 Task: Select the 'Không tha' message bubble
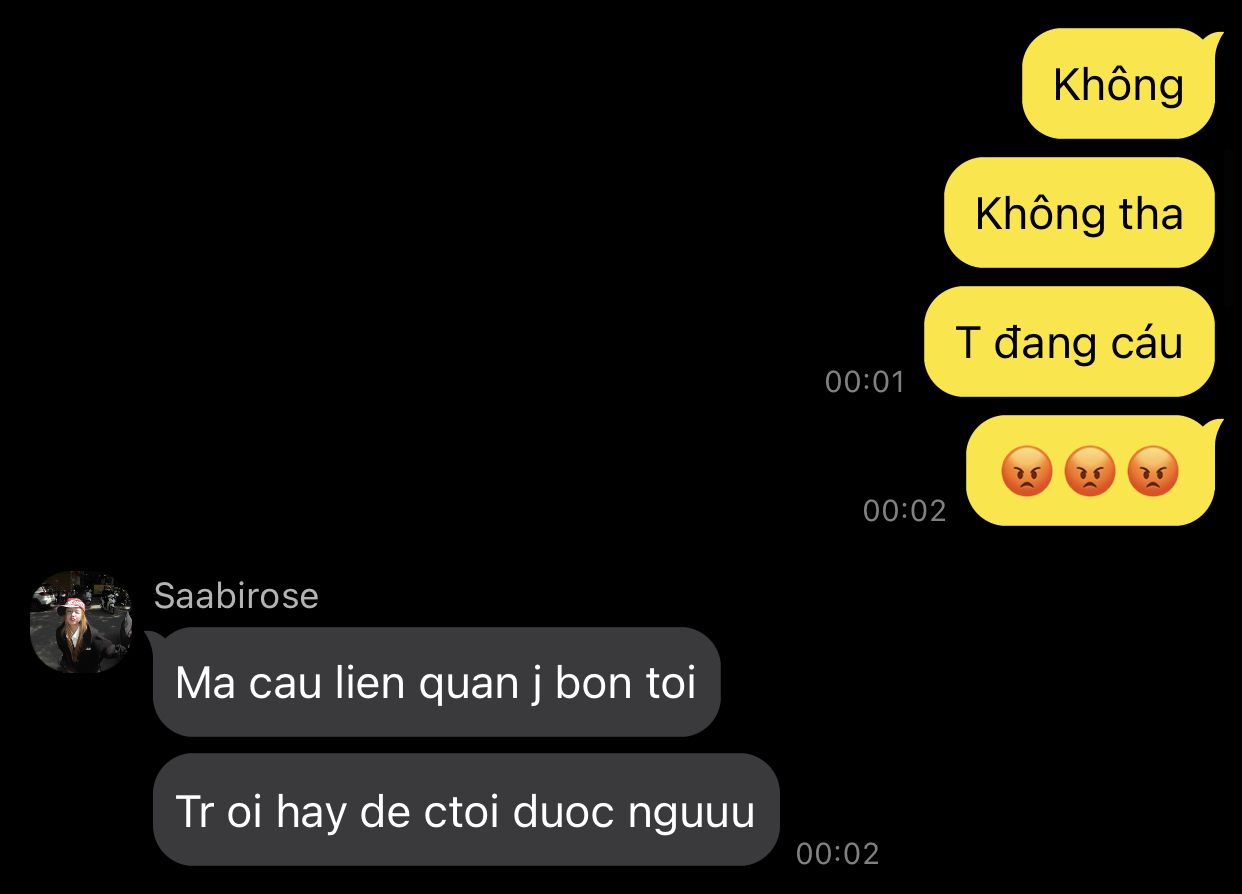[1079, 213]
